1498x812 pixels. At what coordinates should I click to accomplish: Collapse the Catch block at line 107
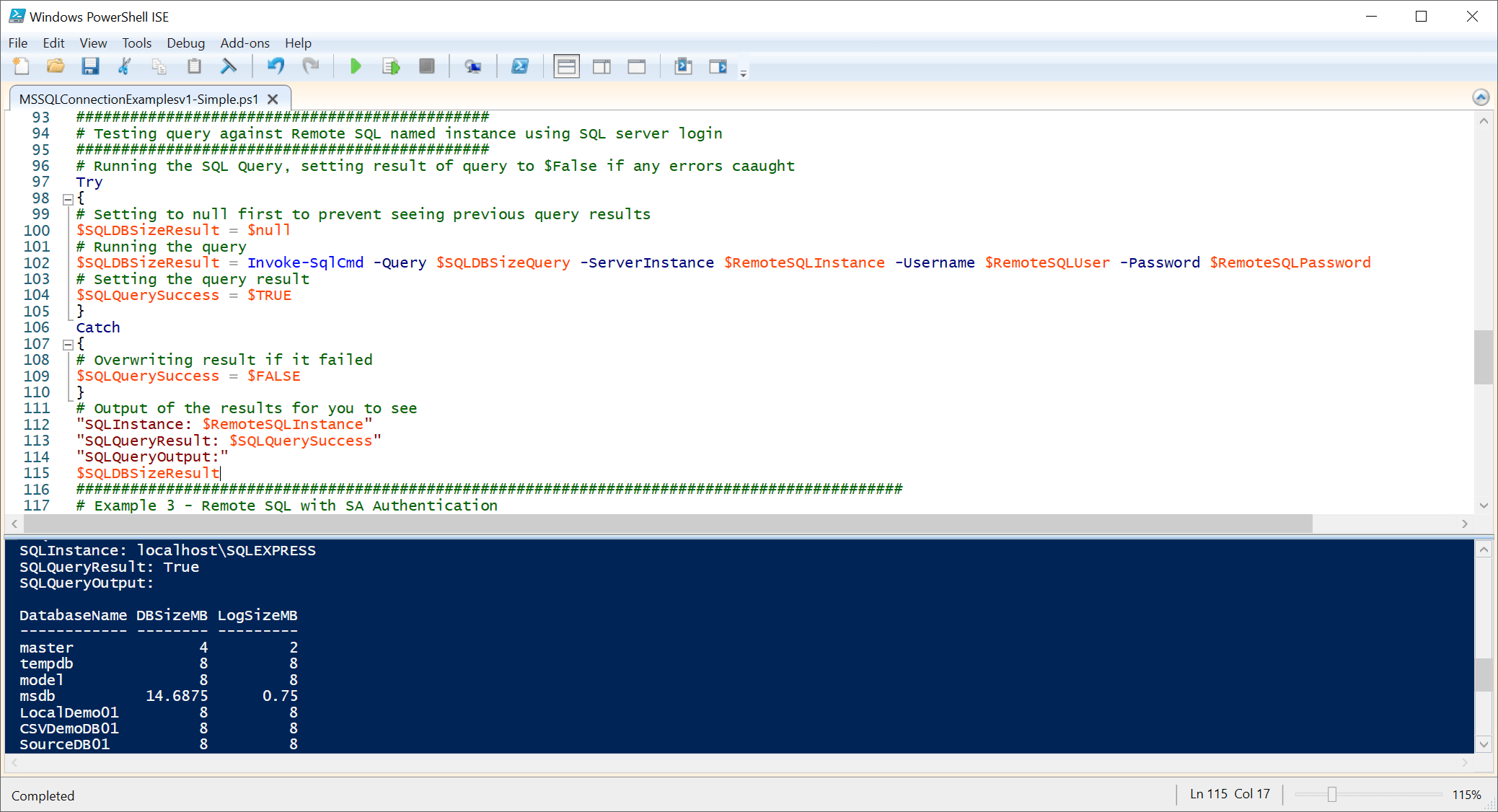pos(68,345)
